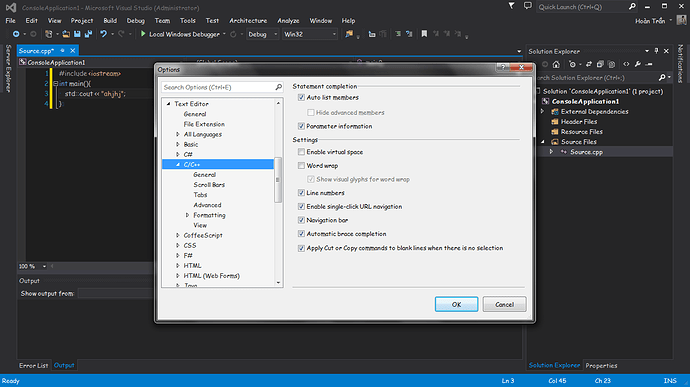Toggle Automatic brace completion checkbox
690x387 pixels.
pos(301,234)
